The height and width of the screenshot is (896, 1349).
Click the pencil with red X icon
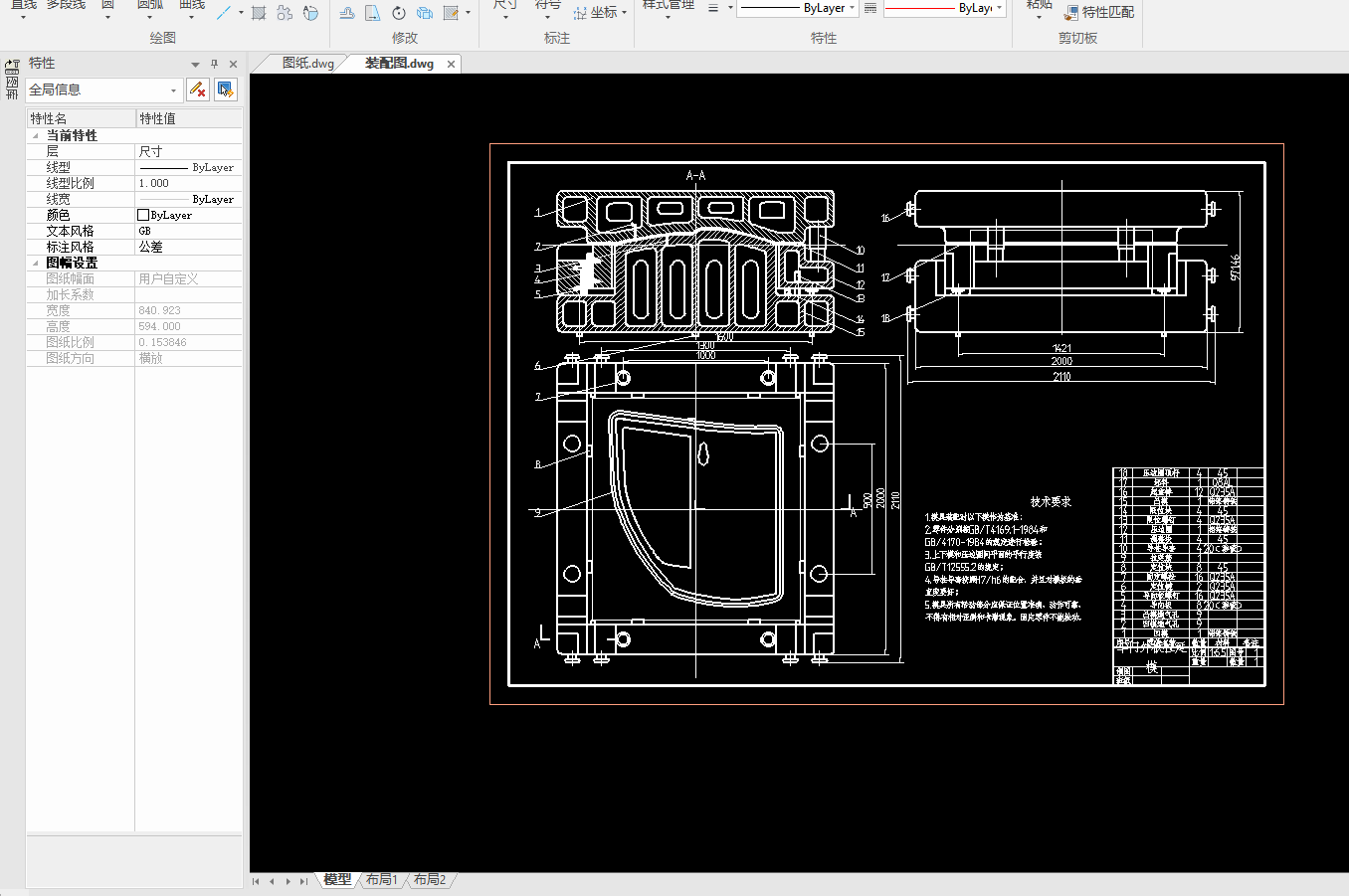[198, 90]
